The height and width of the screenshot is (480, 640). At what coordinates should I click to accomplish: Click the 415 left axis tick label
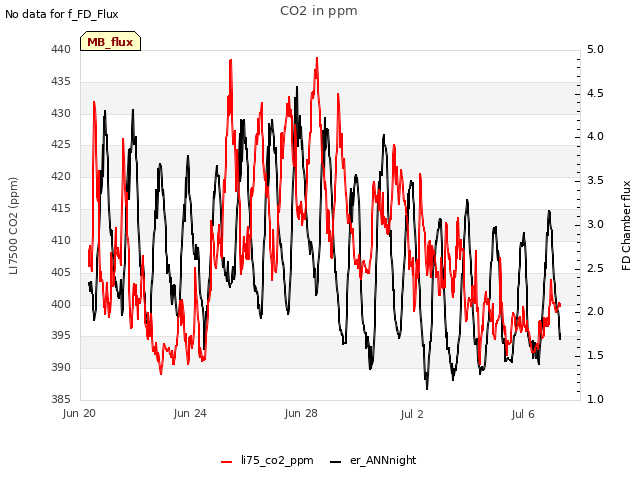click(x=61, y=209)
